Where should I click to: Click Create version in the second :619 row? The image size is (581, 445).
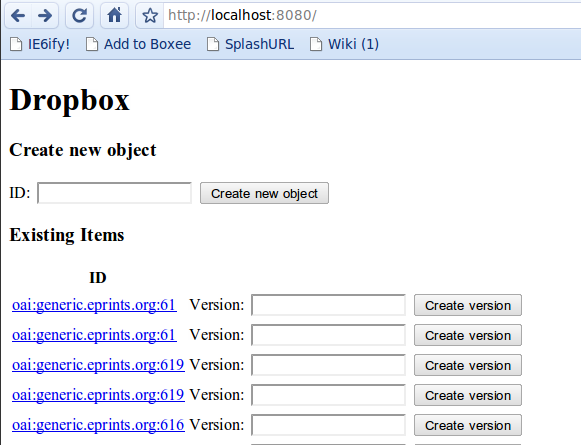[x=468, y=395]
